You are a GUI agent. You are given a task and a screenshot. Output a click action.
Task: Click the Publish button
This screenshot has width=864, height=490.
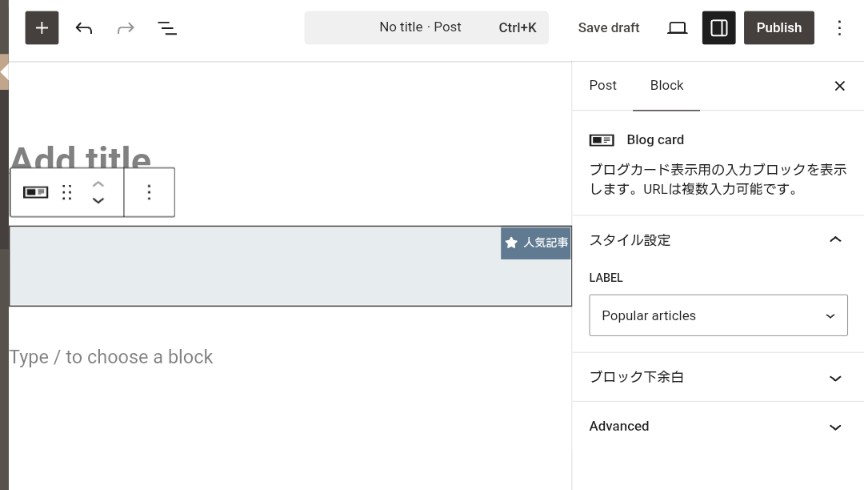(779, 28)
